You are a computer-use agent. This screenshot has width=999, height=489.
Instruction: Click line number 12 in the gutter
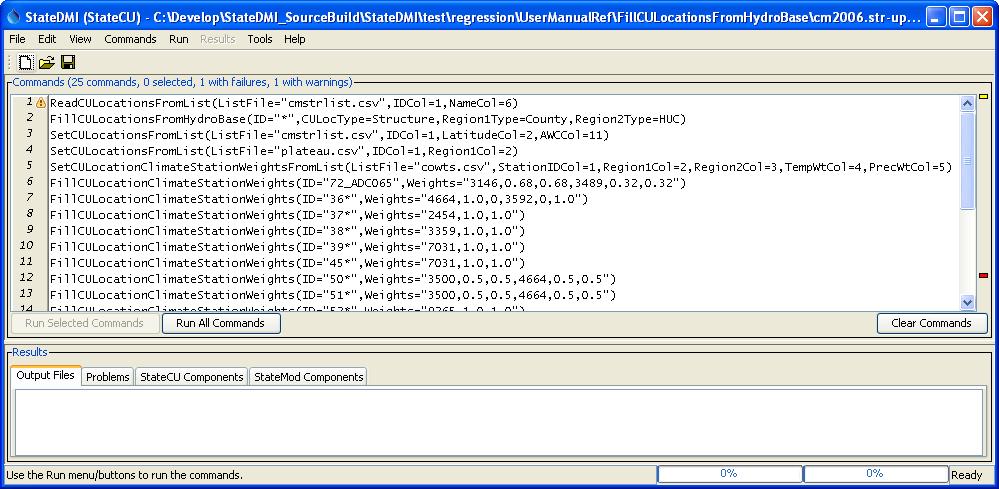point(27,277)
